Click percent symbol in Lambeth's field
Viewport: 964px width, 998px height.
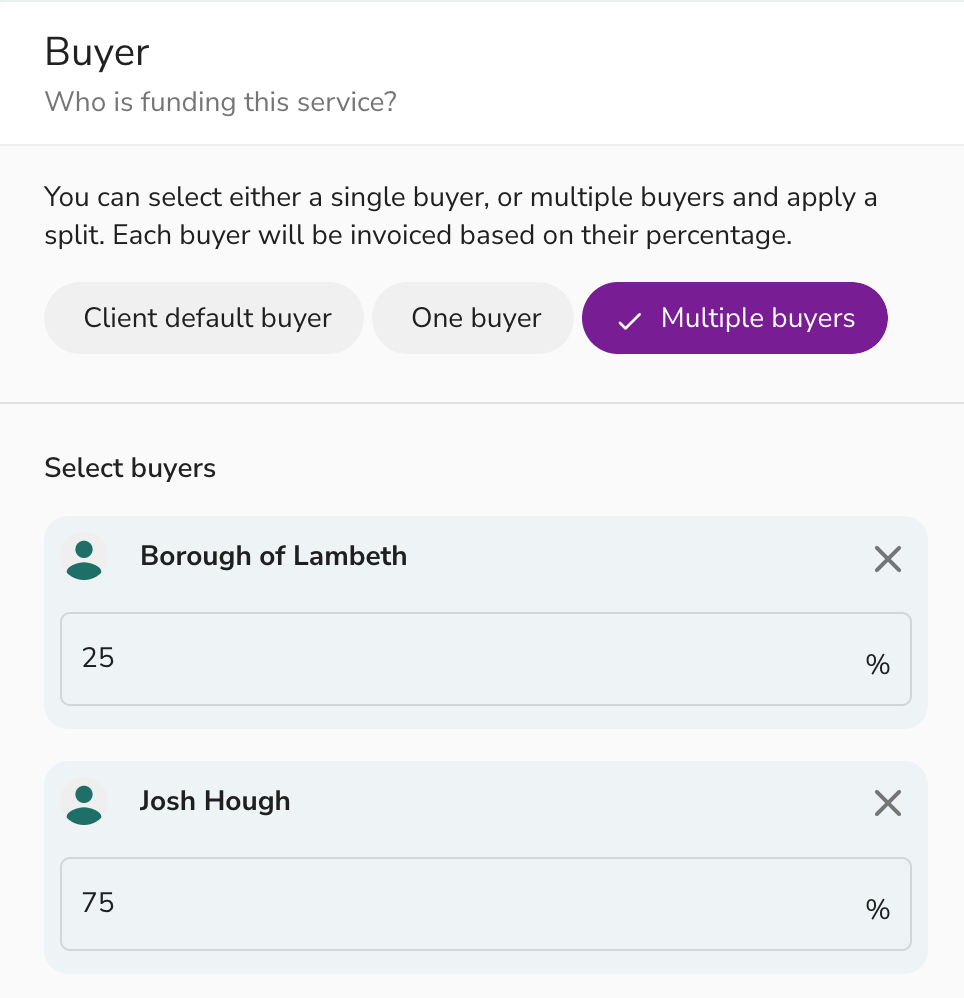pyautogui.click(x=877, y=664)
